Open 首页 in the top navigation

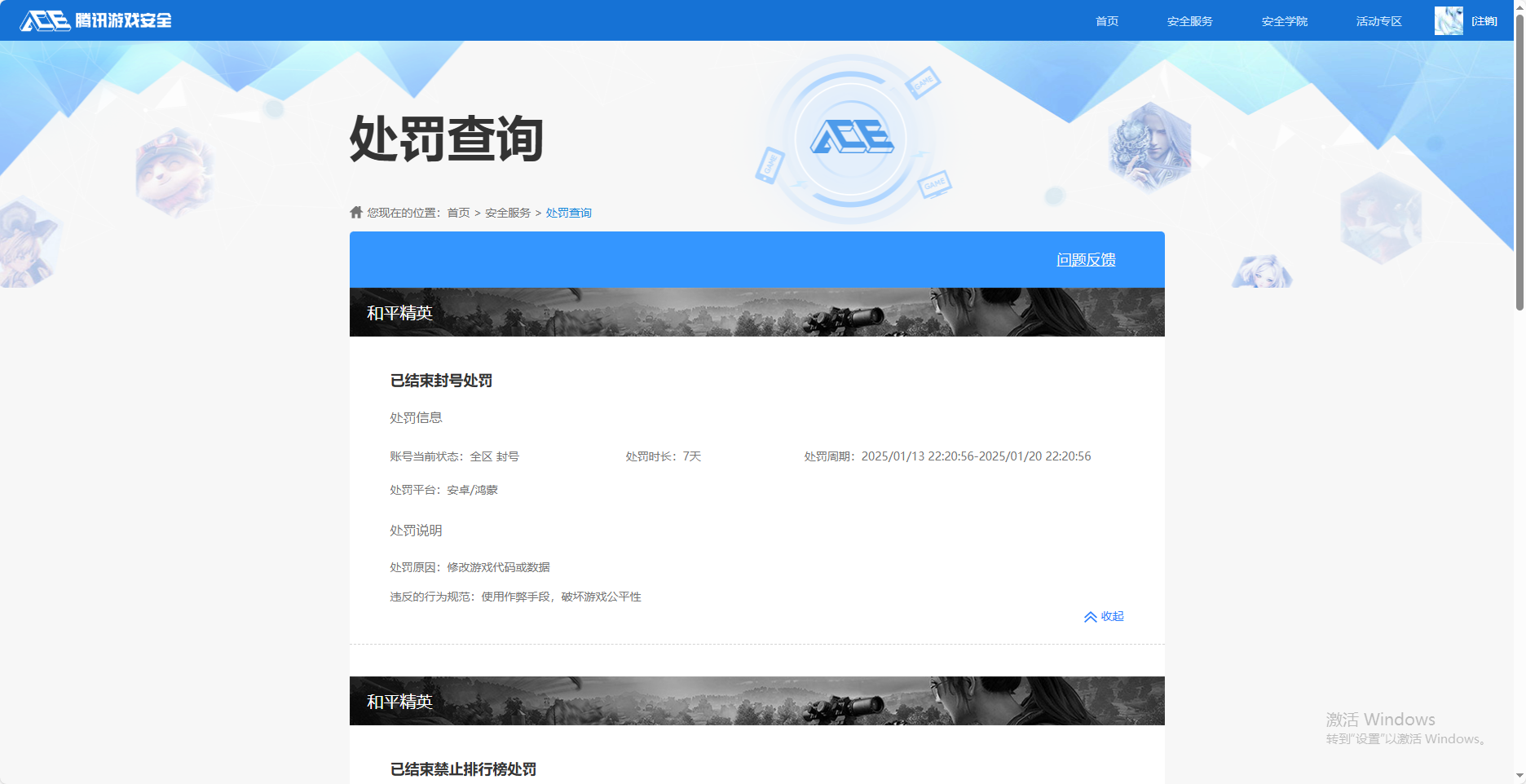point(1106,21)
